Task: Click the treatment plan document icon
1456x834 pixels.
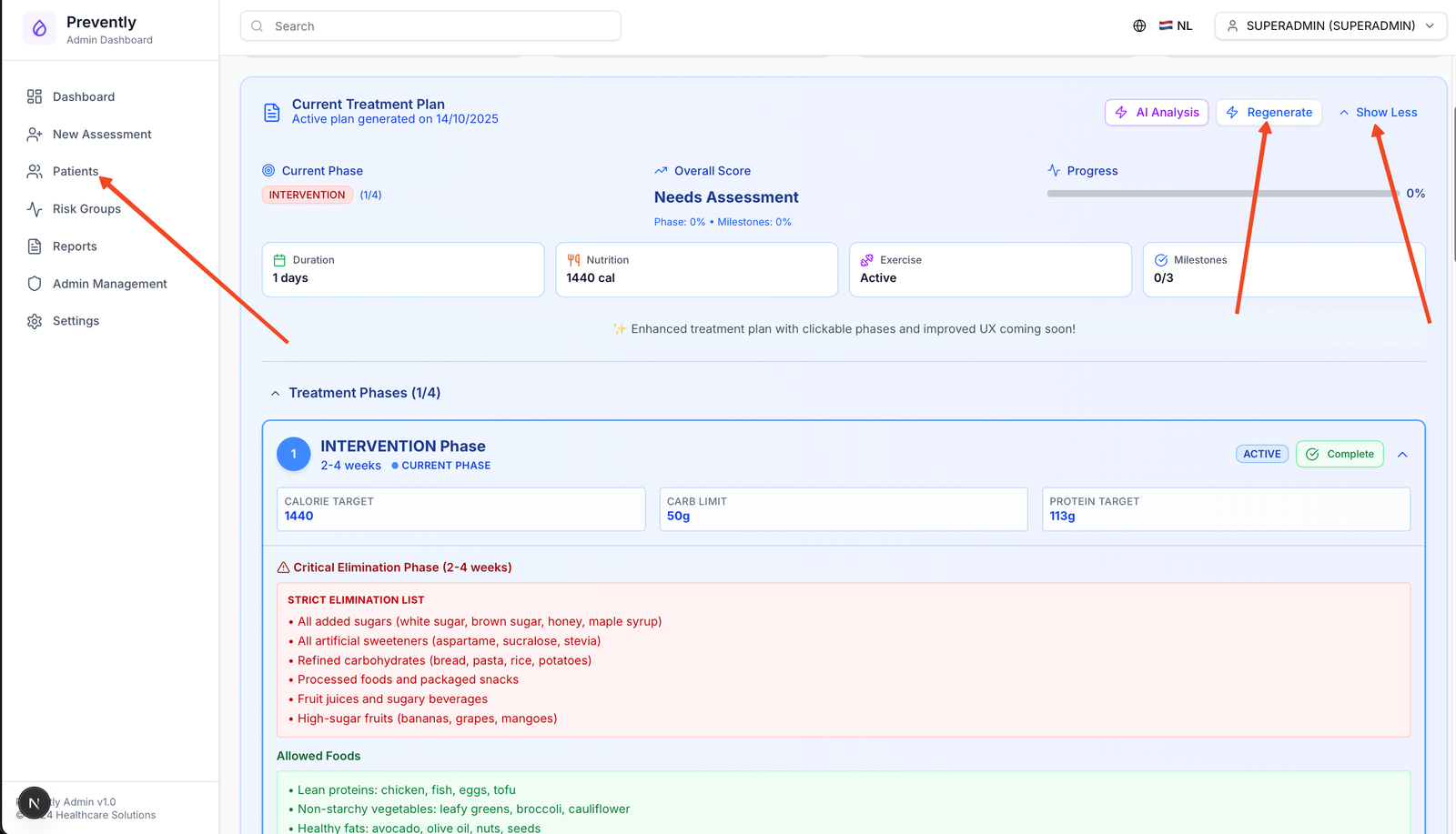Action: (271, 111)
